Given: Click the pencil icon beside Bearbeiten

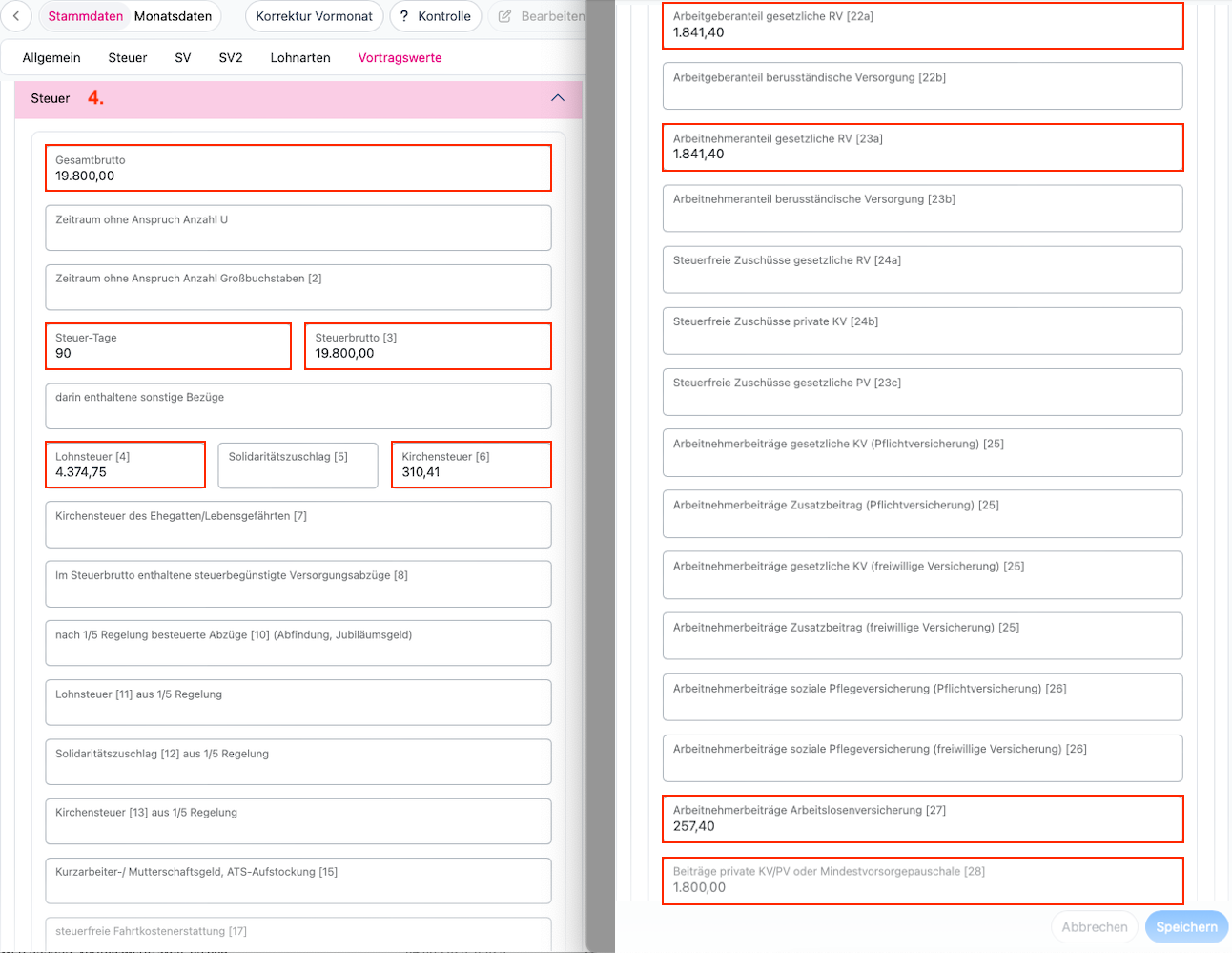Looking at the screenshot, I should coord(505,16).
